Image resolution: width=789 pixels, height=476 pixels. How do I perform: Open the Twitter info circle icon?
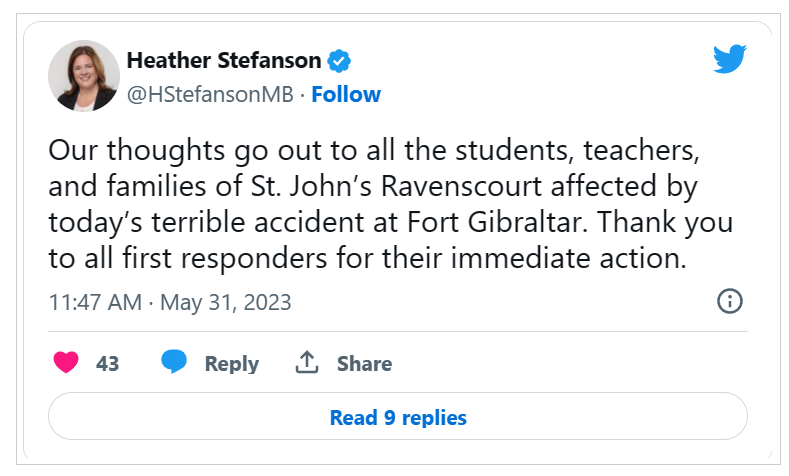(730, 301)
